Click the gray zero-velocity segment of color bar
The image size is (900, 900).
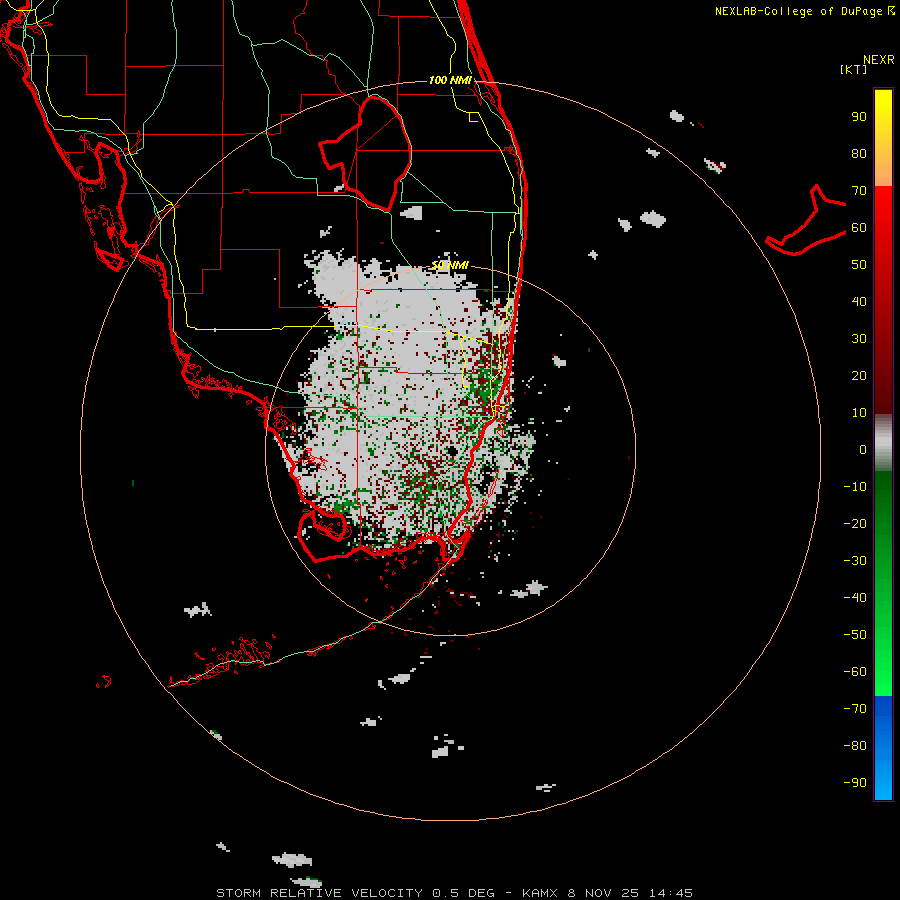pyautogui.click(x=883, y=443)
